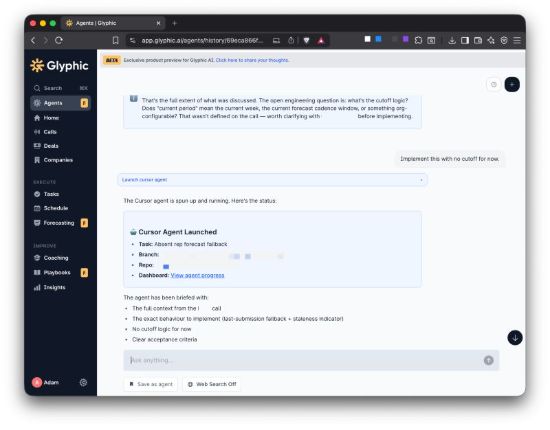The height and width of the screenshot is (430, 550).
Task: Toggle browser sidebar panel
Action: [x=465, y=41]
